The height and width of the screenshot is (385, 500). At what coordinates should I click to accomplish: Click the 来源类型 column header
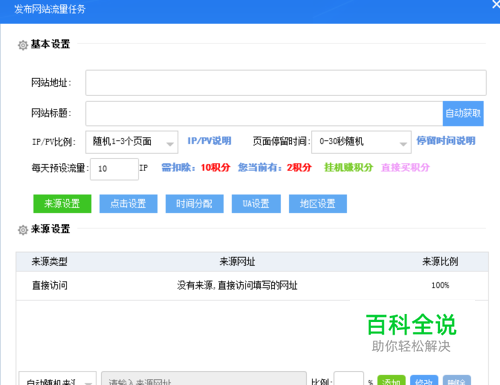tap(50, 262)
